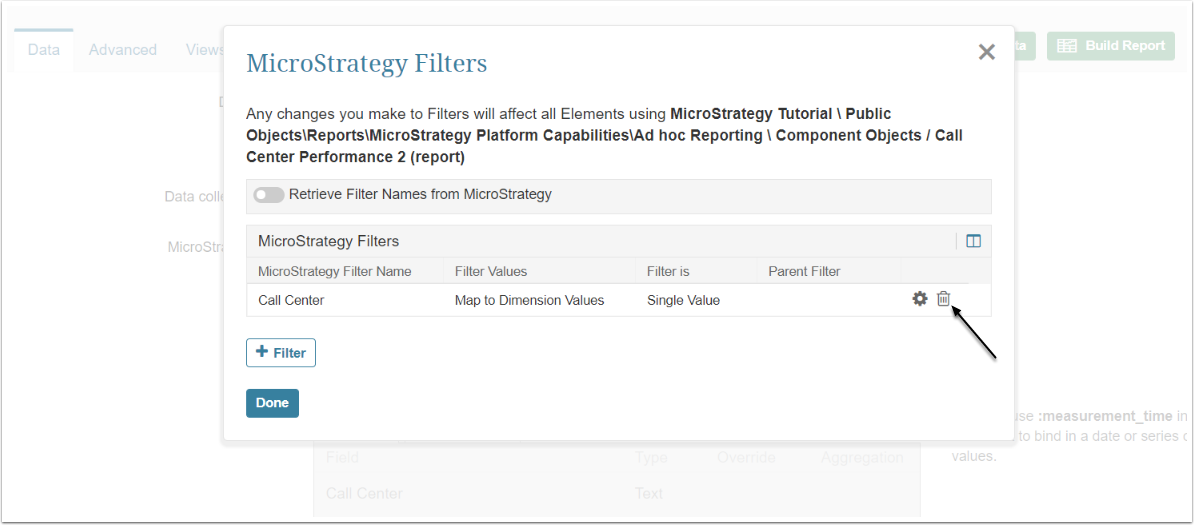Click the Filter Values column header
Viewport: 1194px width, 525px height.
[491, 271]
